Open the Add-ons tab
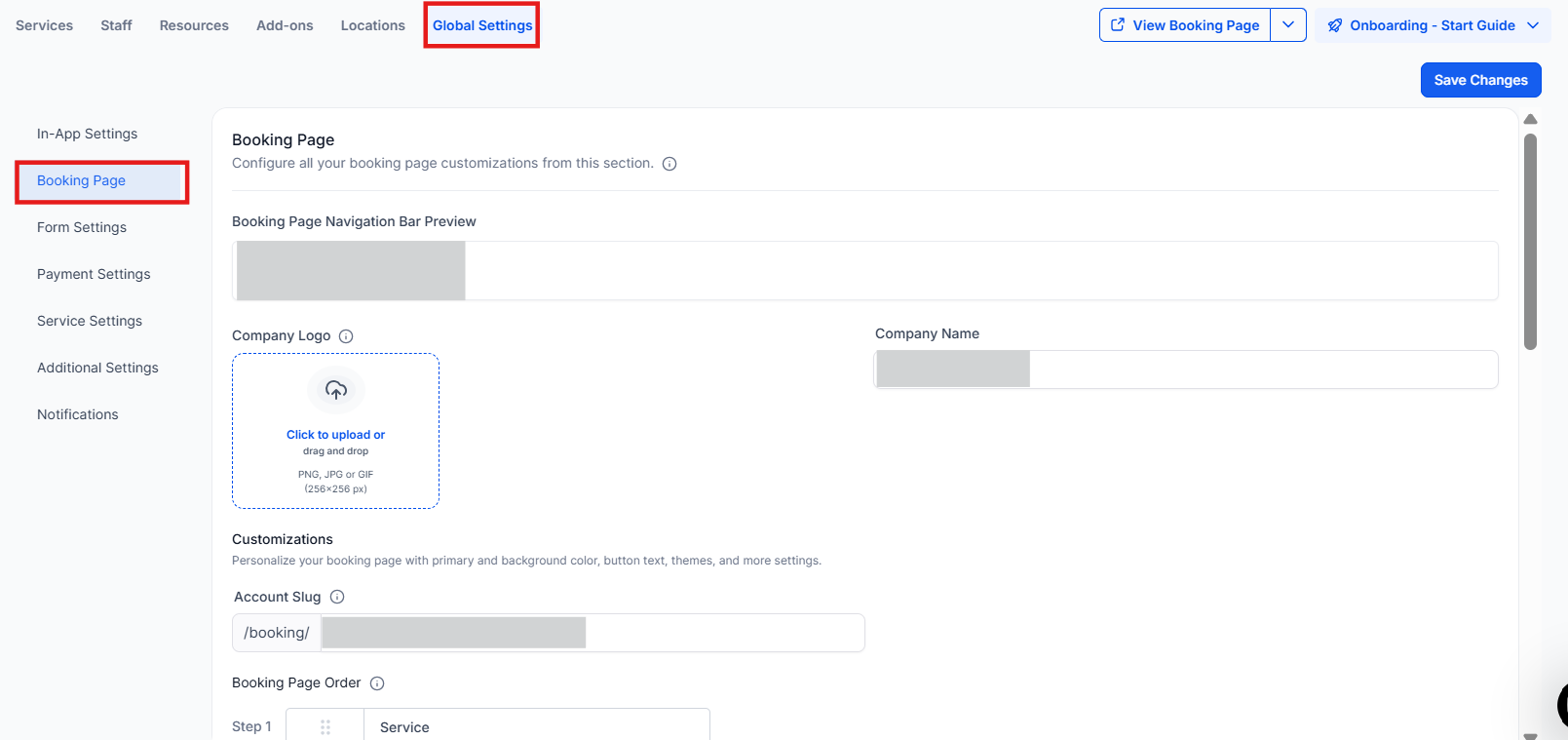The height and width of the screenshot is (740, 1568). click(x=285, y=25)
